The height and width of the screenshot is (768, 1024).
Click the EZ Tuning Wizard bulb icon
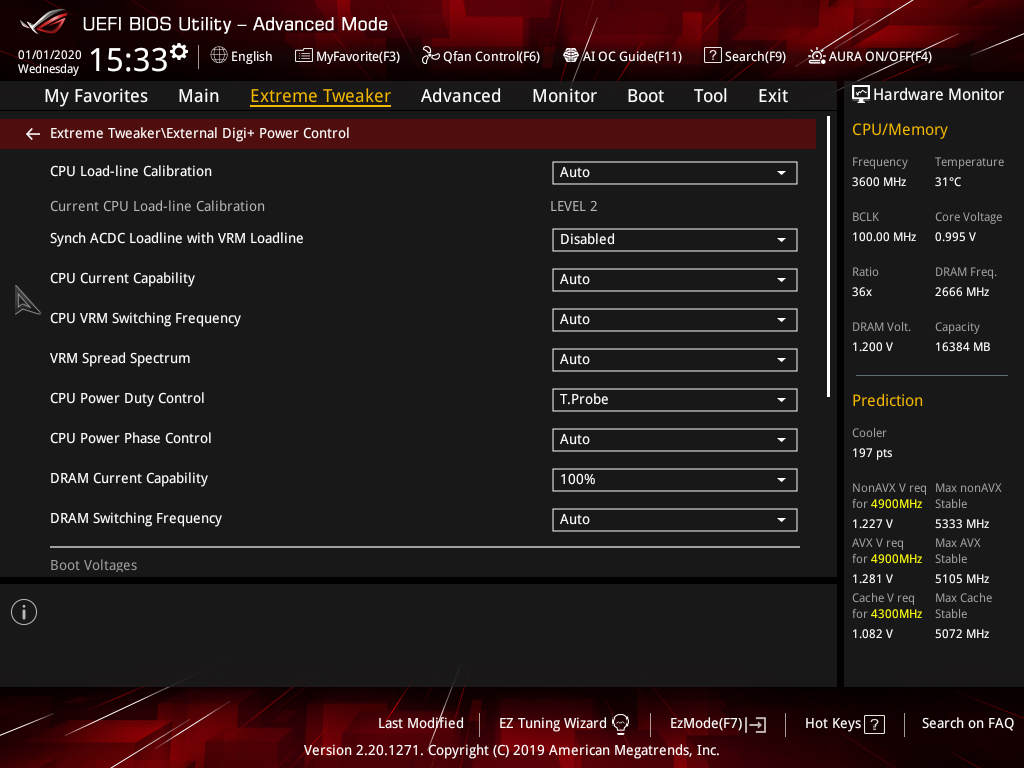click(x=620, y=724)
